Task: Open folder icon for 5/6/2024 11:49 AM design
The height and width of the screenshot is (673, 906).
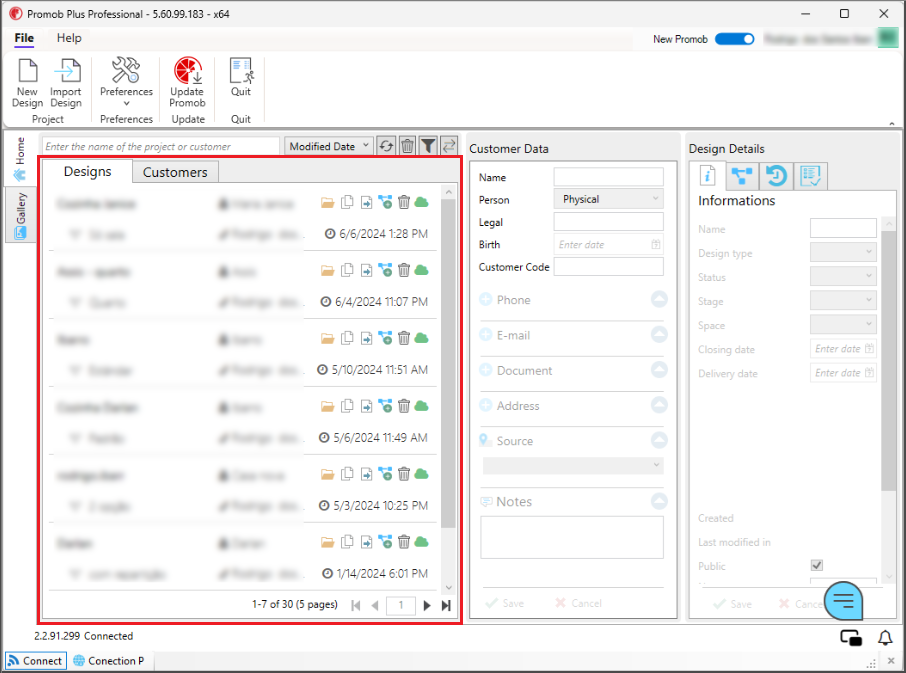Action: click(328, 407)
